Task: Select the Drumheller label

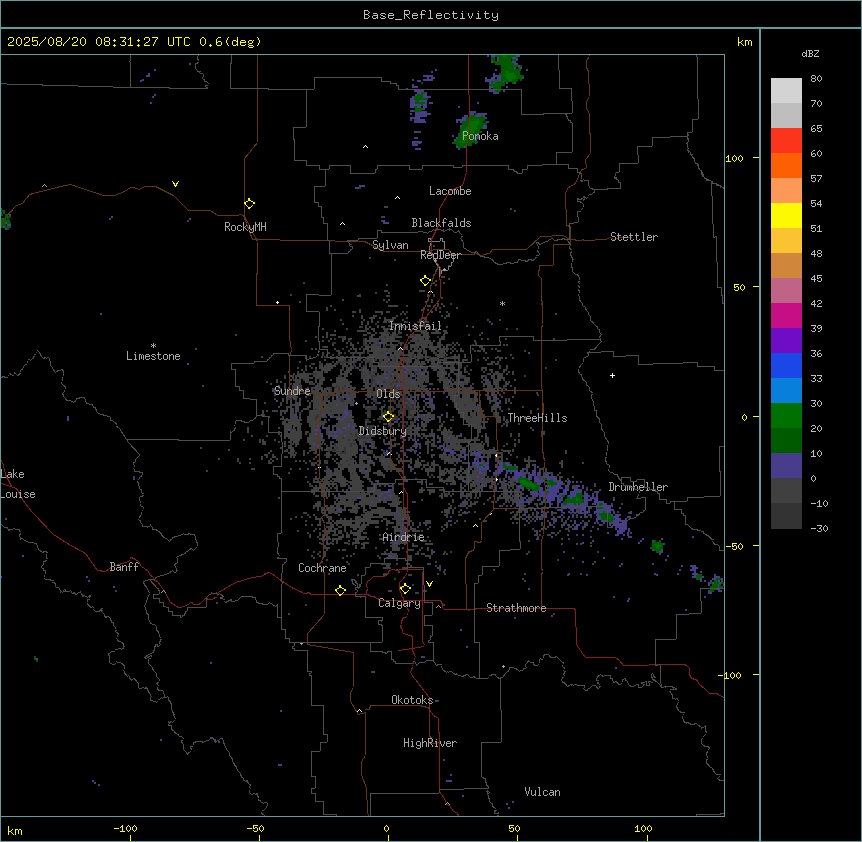Action: click(x=638, y=487)
